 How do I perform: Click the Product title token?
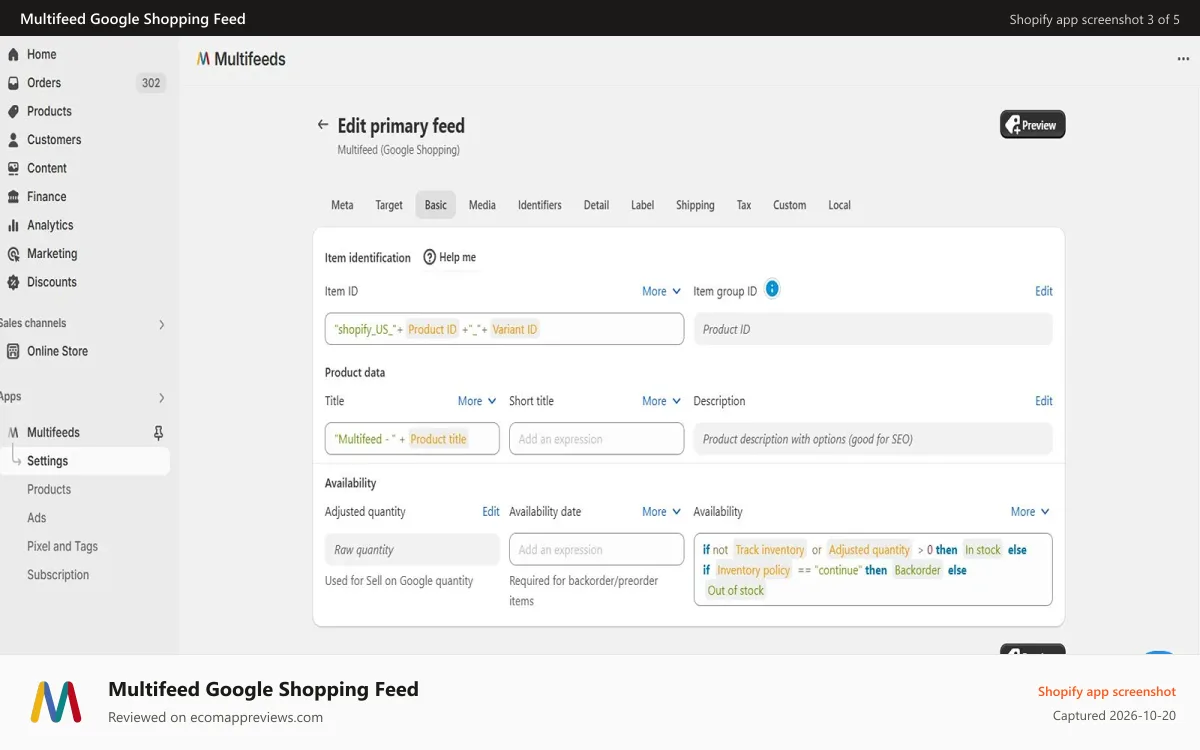[x=438, y=439]
